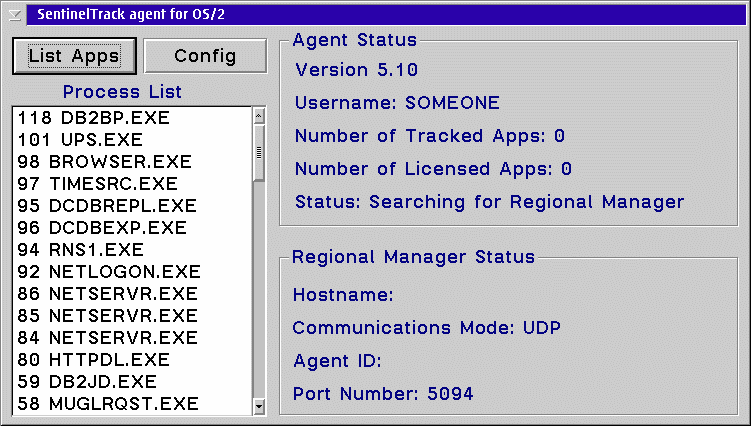
Task: Click the Username: SOMEONE line
Action: pos(397,103)
